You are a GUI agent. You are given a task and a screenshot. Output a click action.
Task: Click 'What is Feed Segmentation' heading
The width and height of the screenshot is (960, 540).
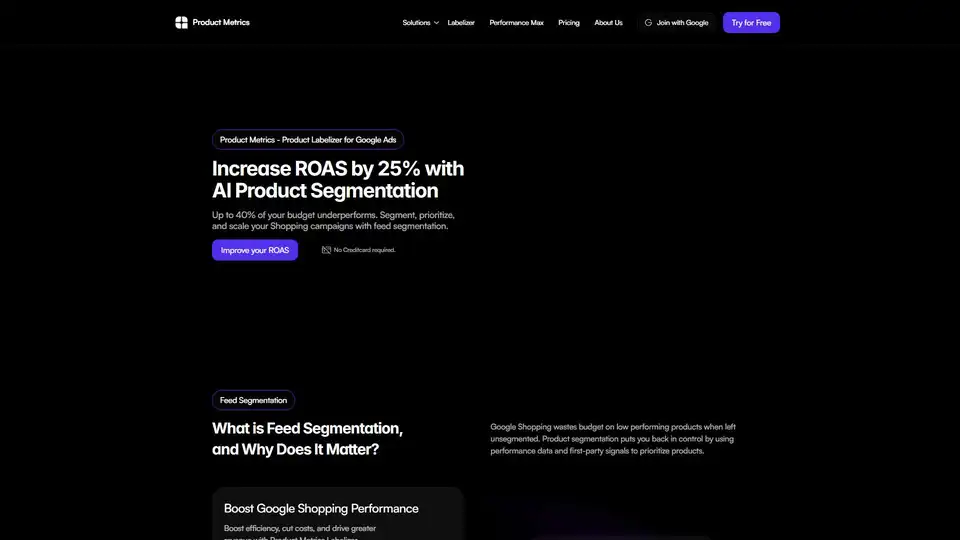click(307, 438)
